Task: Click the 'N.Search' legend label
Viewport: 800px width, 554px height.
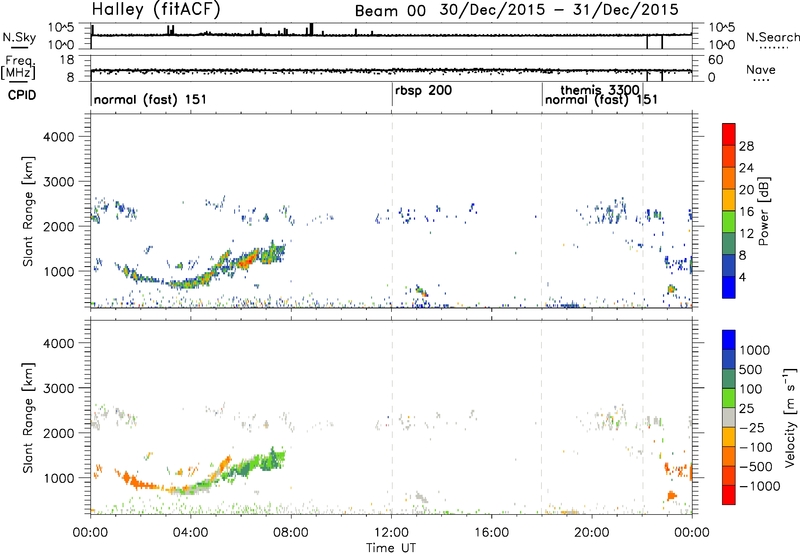Action: 772,37
